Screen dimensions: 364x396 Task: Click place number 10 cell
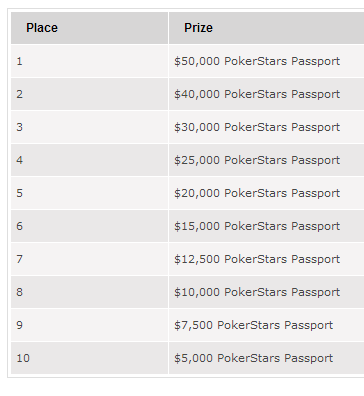(x=89, y=358)
